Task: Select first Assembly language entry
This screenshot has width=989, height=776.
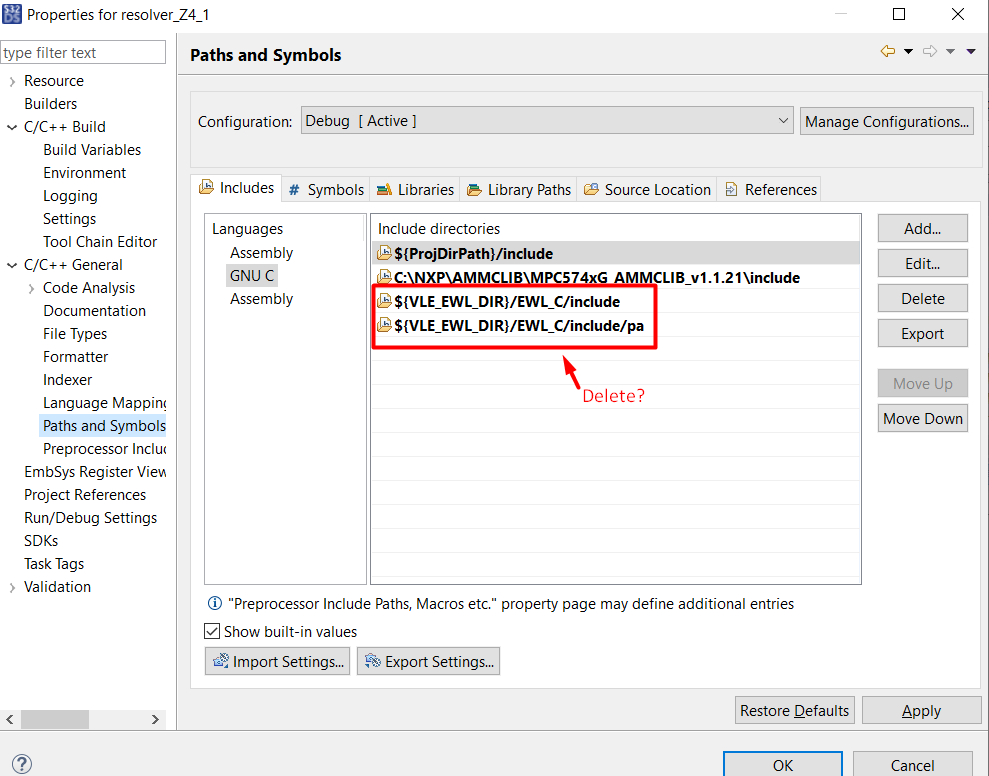Action: click(261, 252)
